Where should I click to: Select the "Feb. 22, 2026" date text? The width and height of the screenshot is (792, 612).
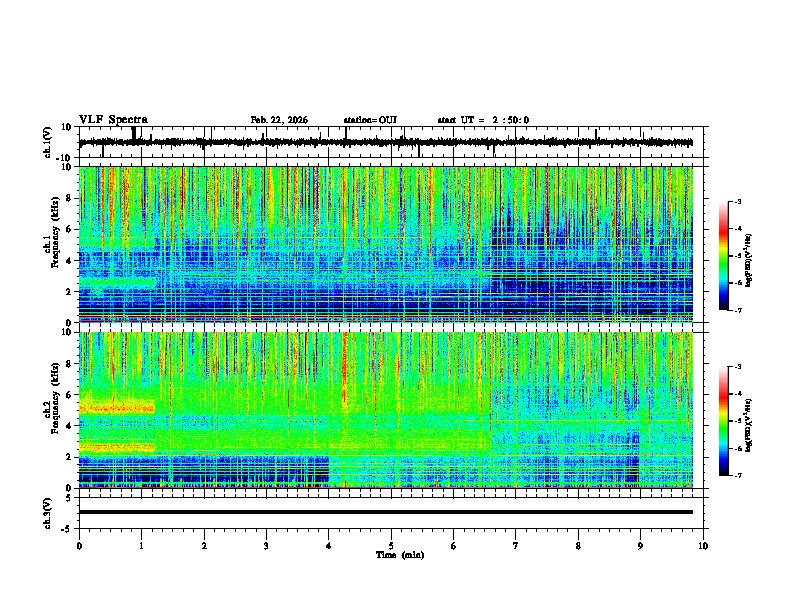(279, 120)
